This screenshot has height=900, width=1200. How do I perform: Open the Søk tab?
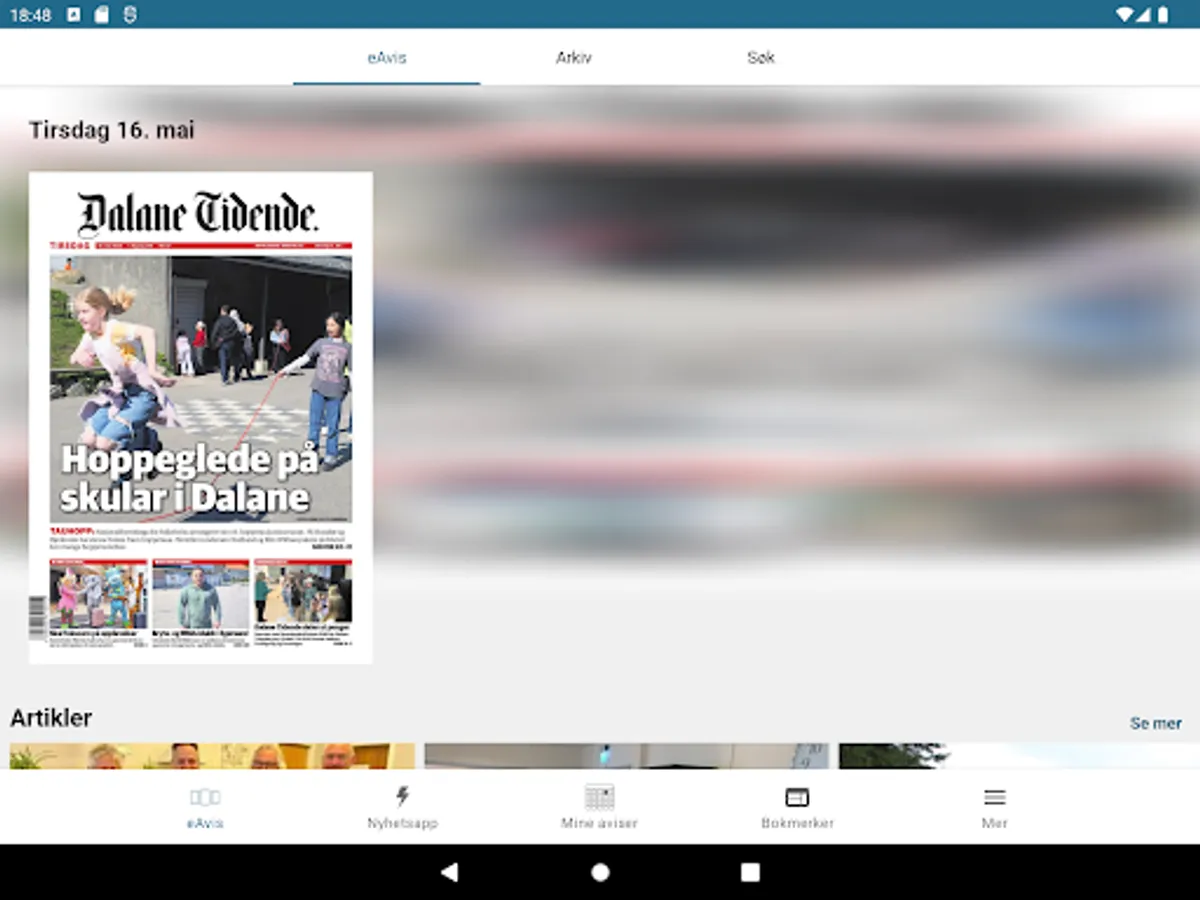761,57
